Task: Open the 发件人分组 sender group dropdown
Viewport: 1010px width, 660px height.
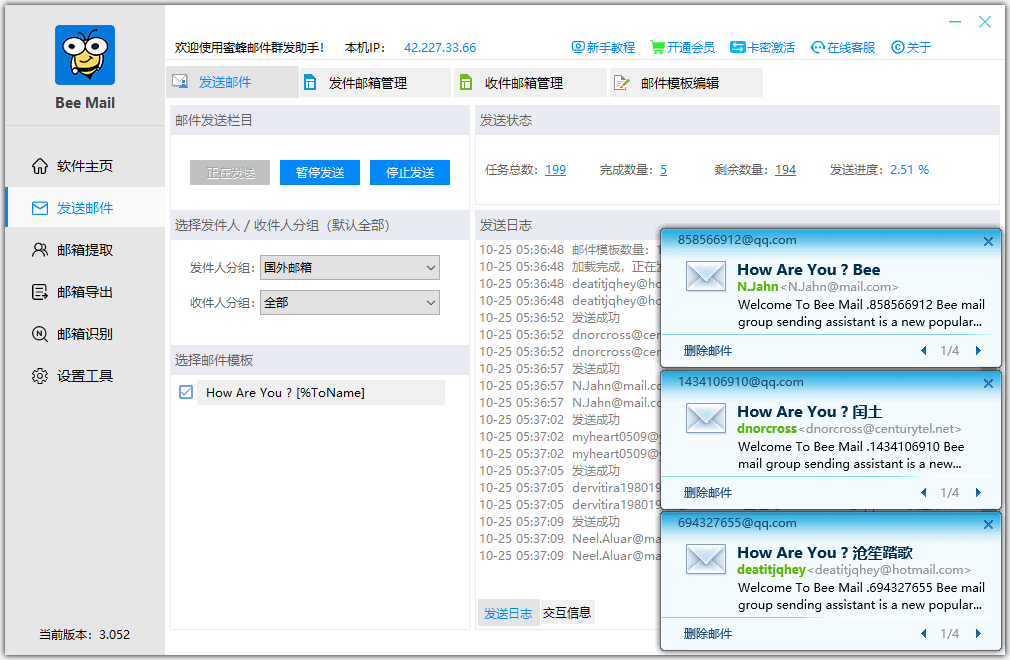Action: tap(349, 267)
